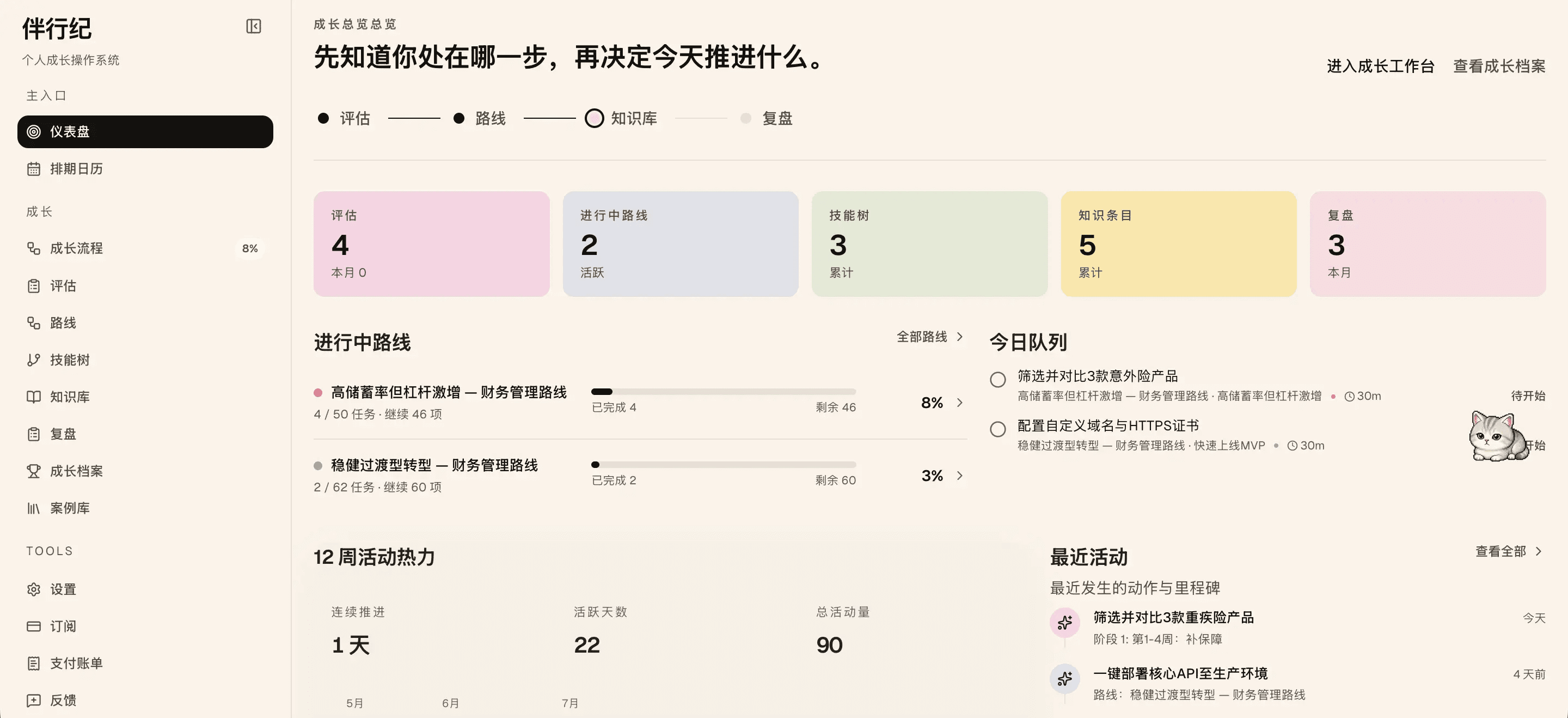Click the 案例库 library icon
Image resolution: width=1568 pixels, height=718 pixels.
click(34, 508)
